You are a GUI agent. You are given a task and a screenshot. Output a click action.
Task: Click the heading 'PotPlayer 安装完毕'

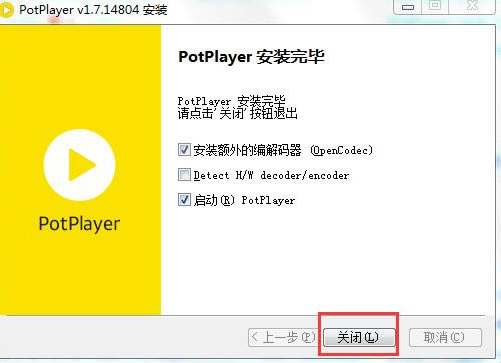pos(251,57)
